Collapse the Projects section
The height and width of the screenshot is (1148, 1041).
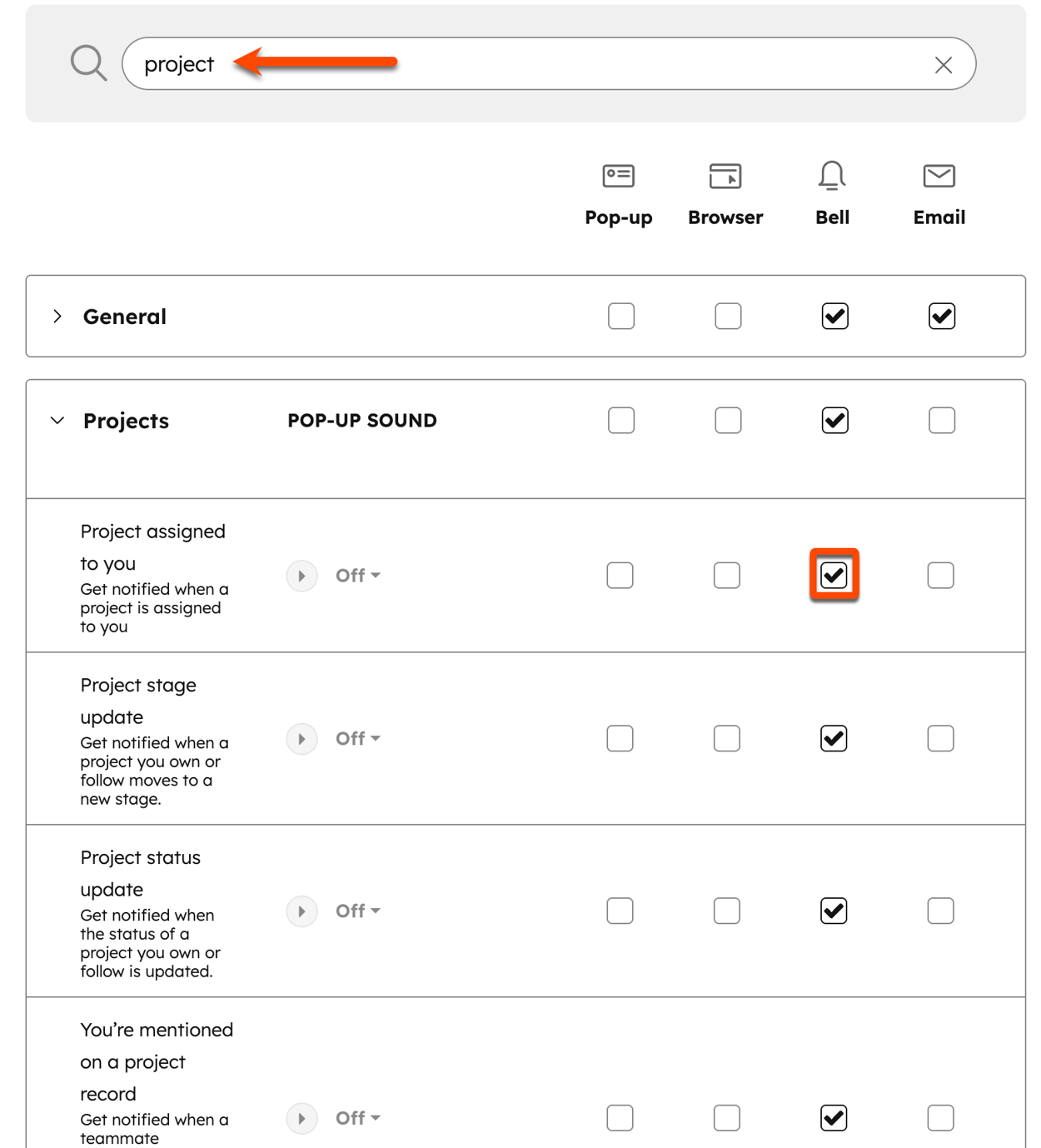pos(57,421)
